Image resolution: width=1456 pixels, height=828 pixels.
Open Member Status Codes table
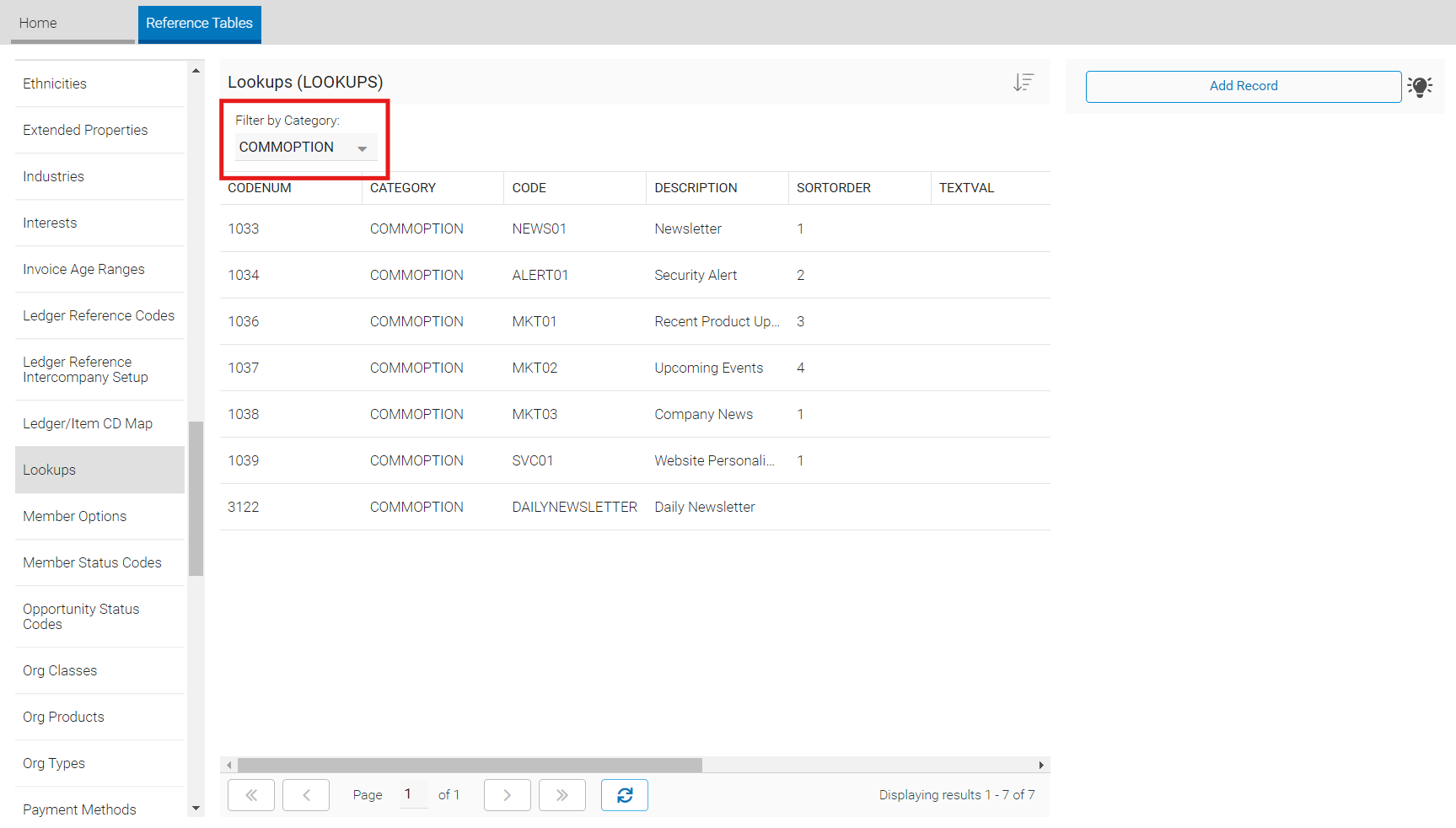99,562
